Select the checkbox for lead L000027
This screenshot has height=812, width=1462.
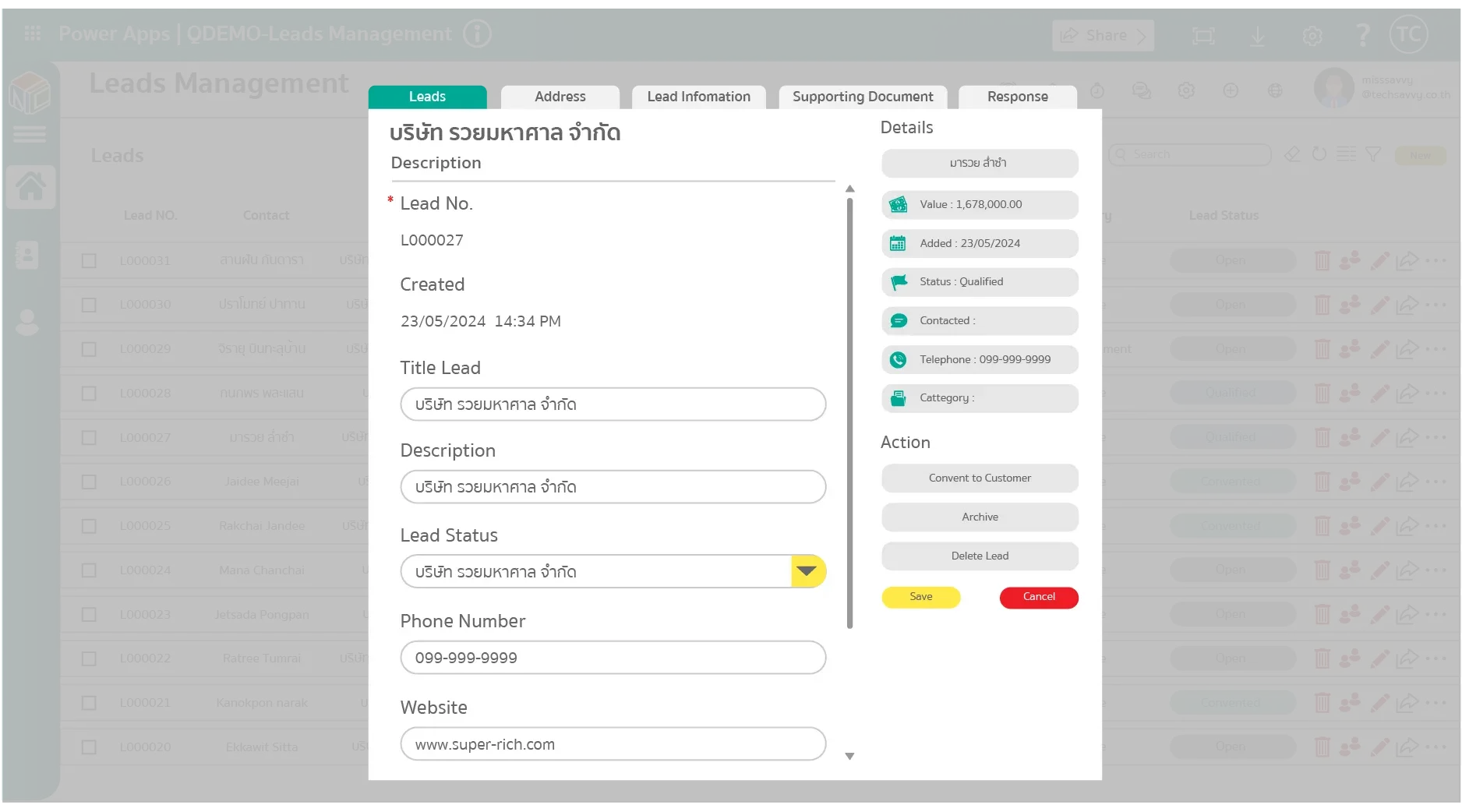(90, 438)
